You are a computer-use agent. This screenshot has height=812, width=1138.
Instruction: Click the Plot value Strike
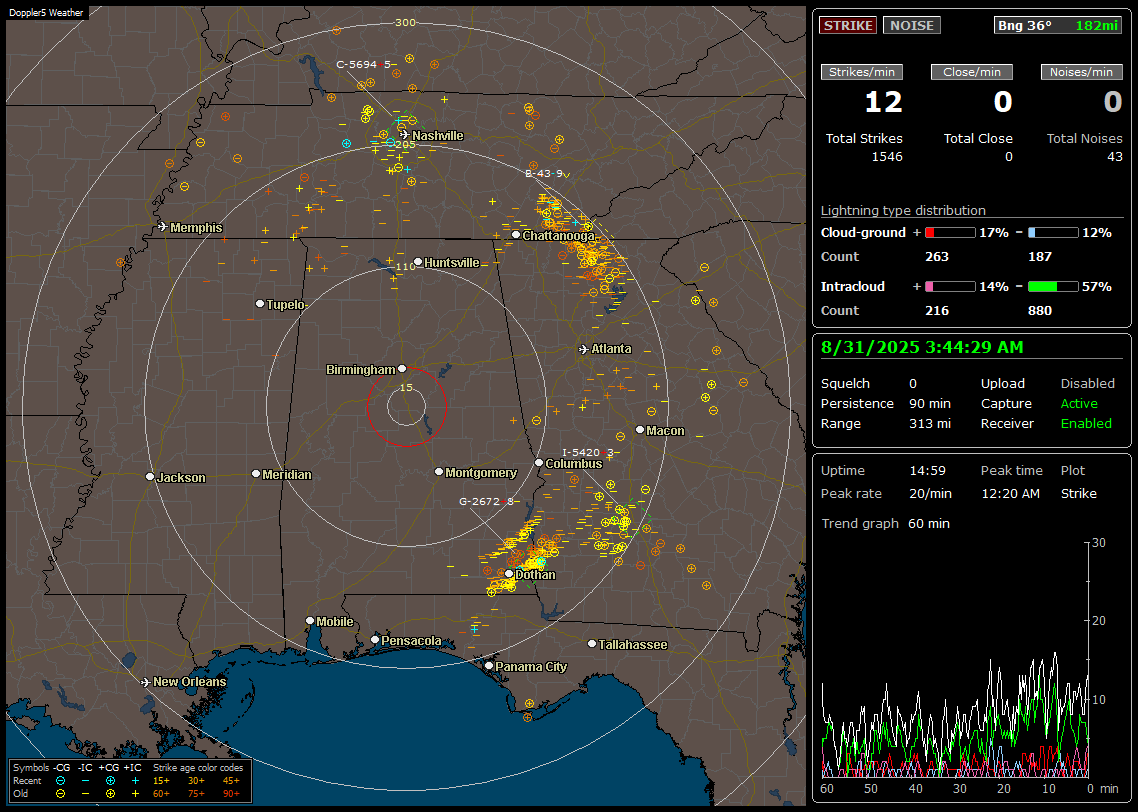pyautogui.click(x=1078, y=493)
